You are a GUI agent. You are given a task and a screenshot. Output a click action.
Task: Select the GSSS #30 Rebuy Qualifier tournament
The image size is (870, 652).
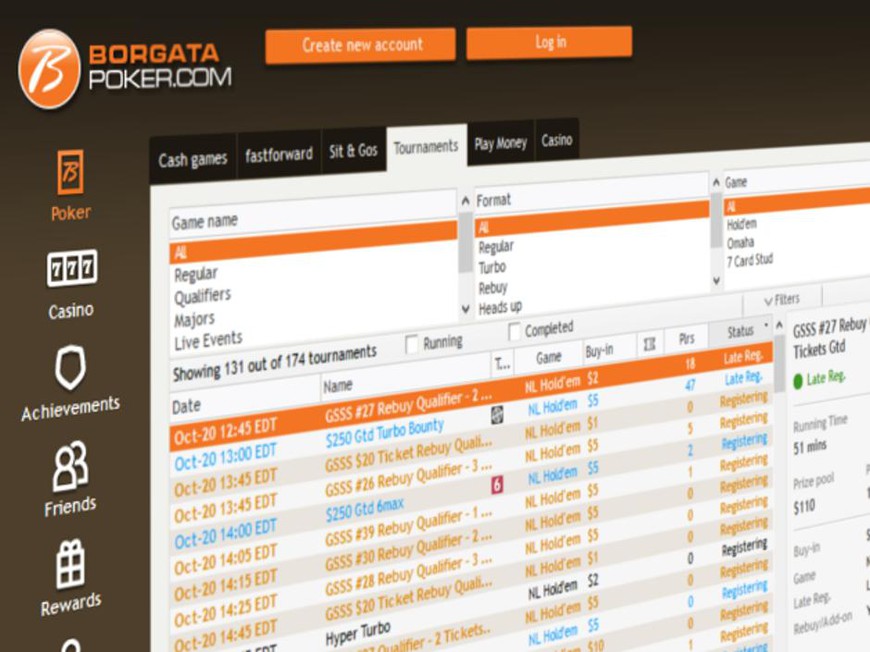[408, 551]
